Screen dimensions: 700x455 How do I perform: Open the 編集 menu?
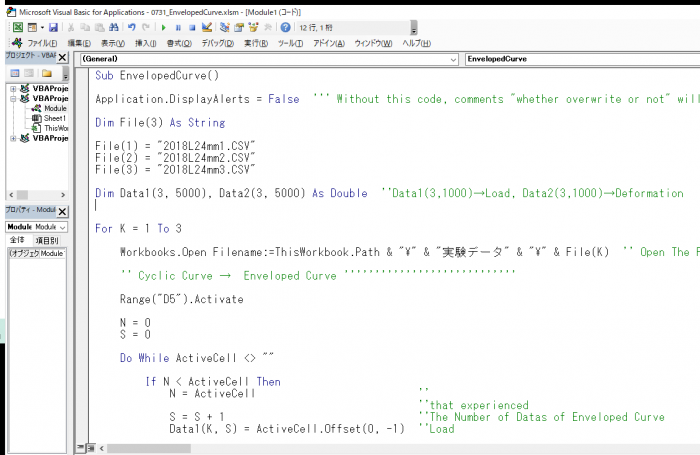pos(79,43)
